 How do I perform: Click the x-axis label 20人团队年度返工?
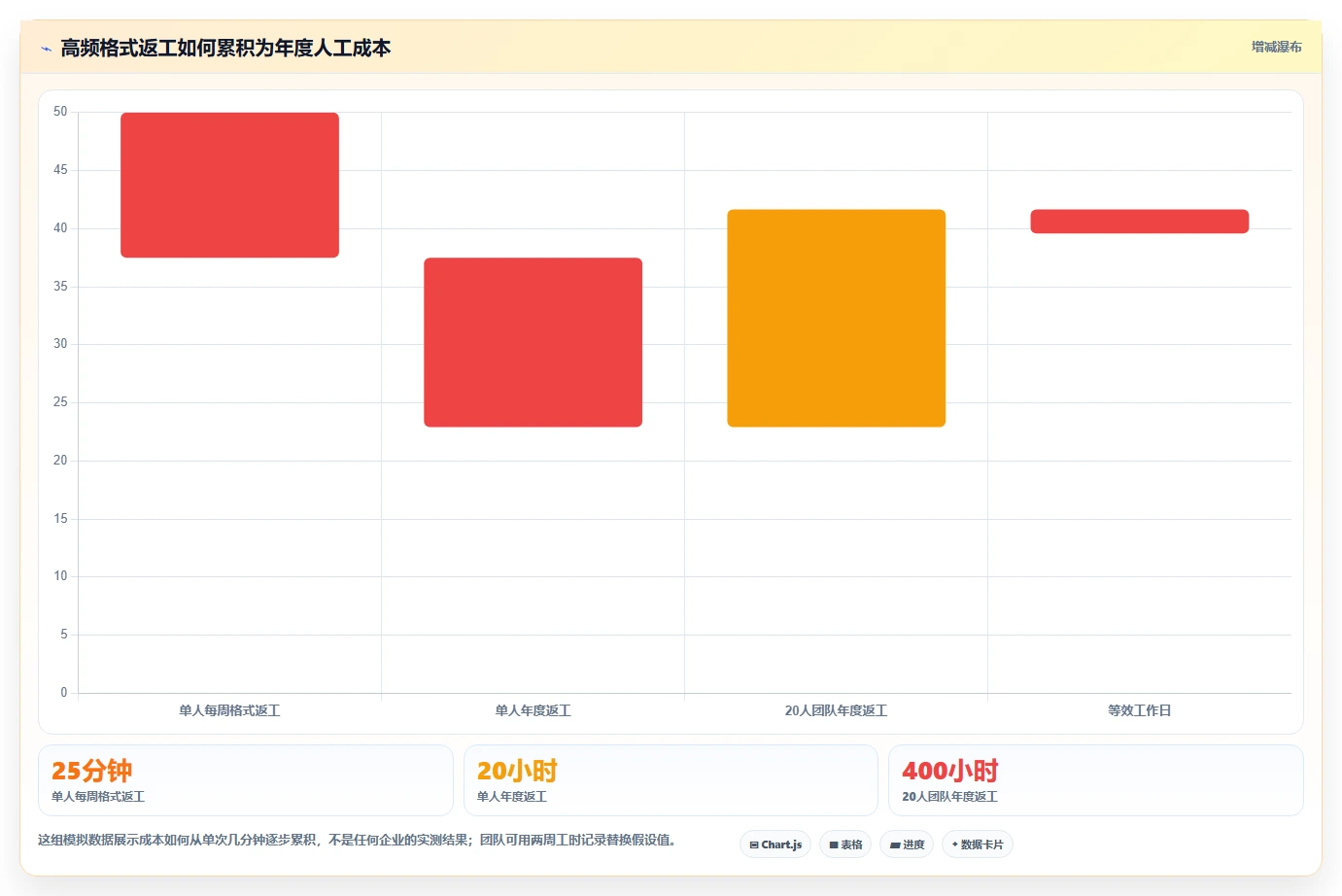836,710
